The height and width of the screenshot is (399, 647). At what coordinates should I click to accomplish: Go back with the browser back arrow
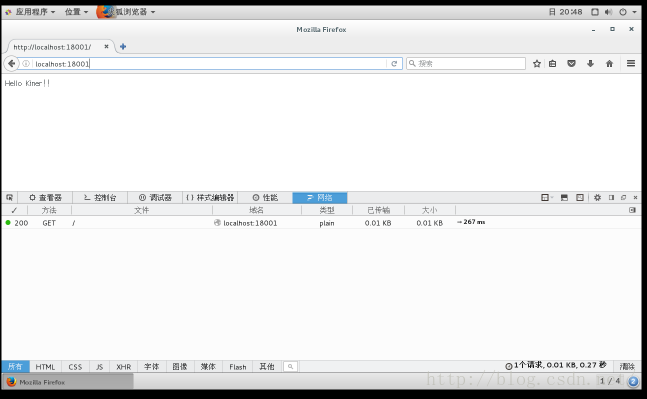[x=11, y=64]
